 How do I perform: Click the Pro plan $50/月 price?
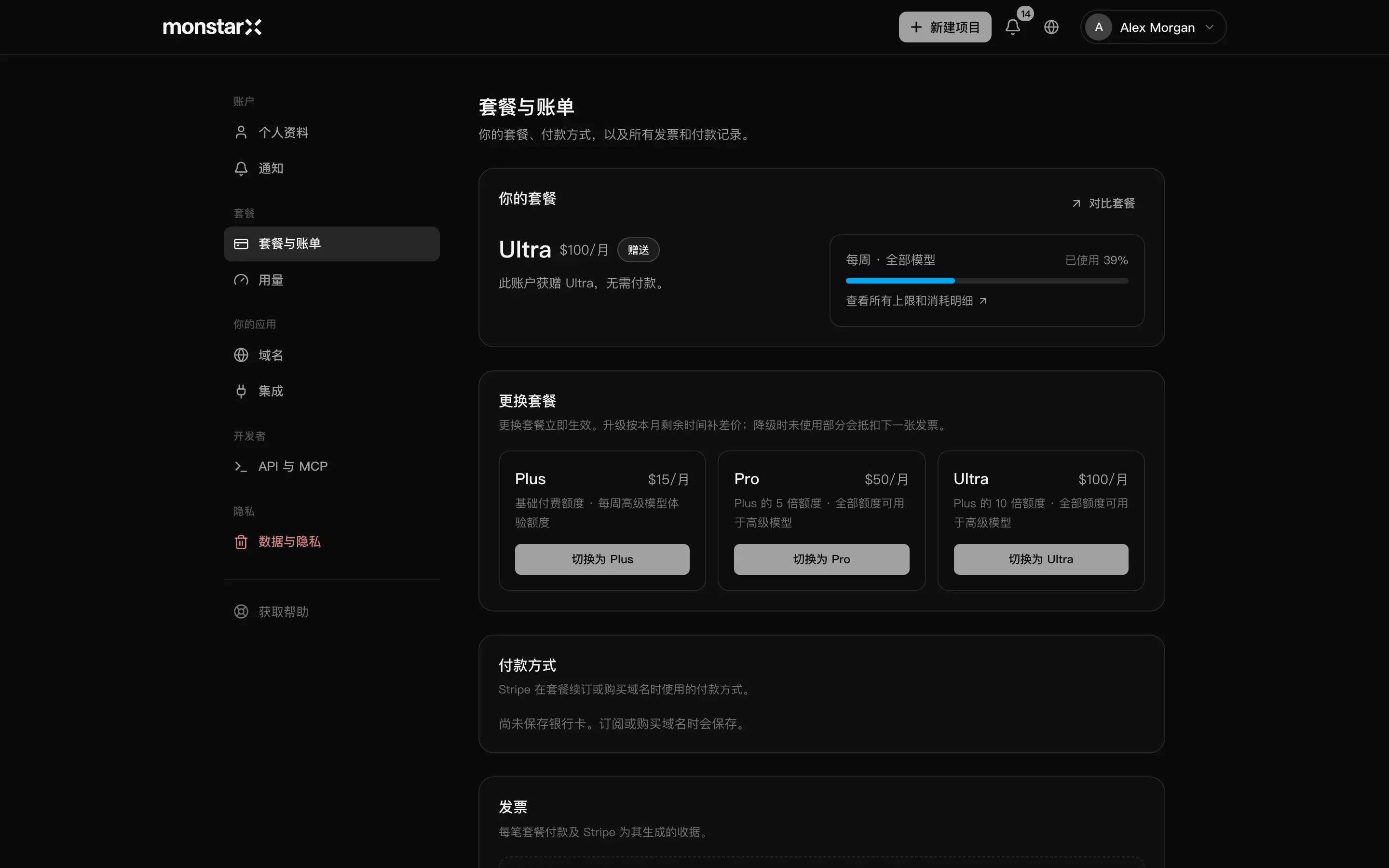click(x=887, y=479)
